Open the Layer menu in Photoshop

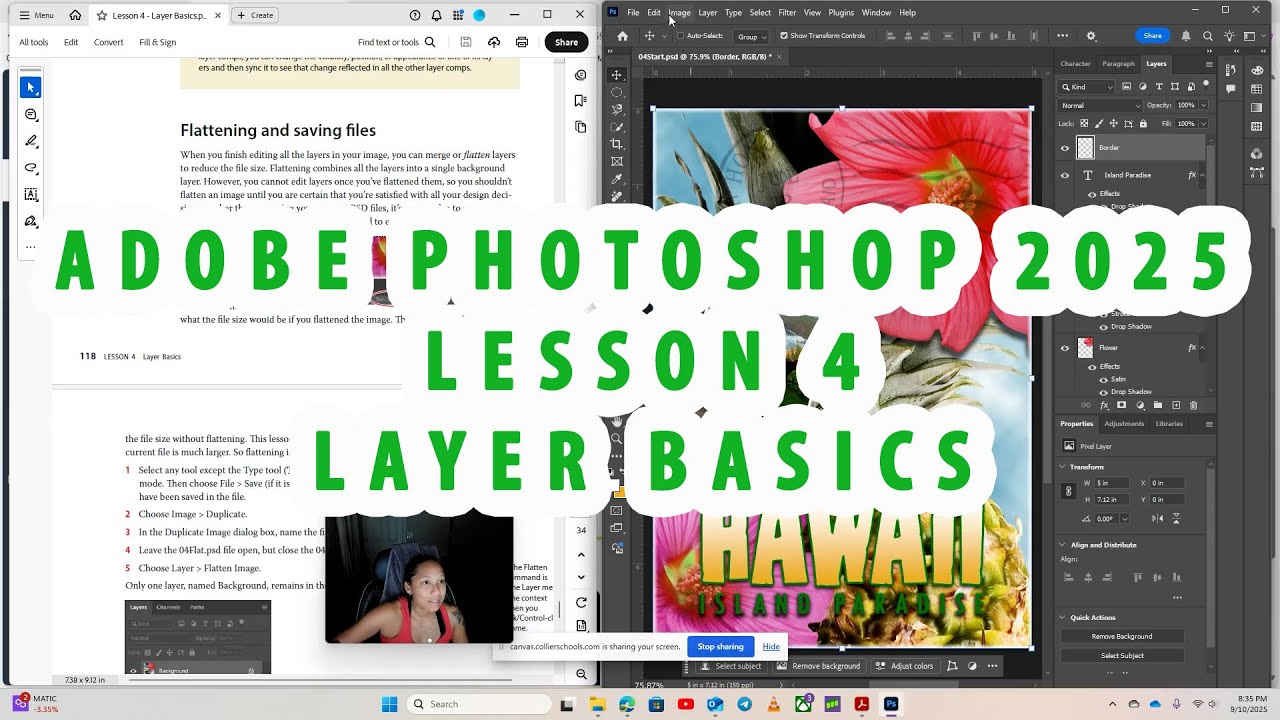click(x=707, y=12)
